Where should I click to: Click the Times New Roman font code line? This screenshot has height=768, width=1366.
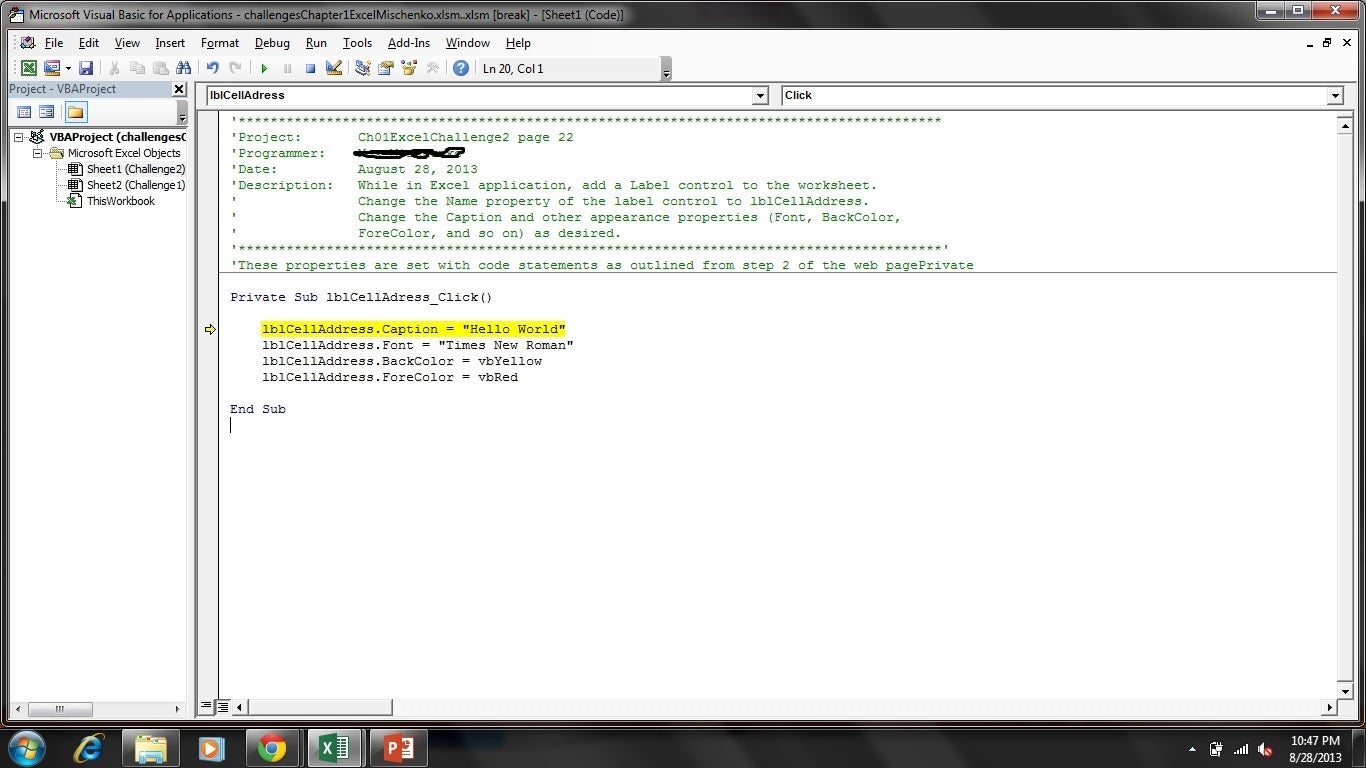[x=418, y=345]
